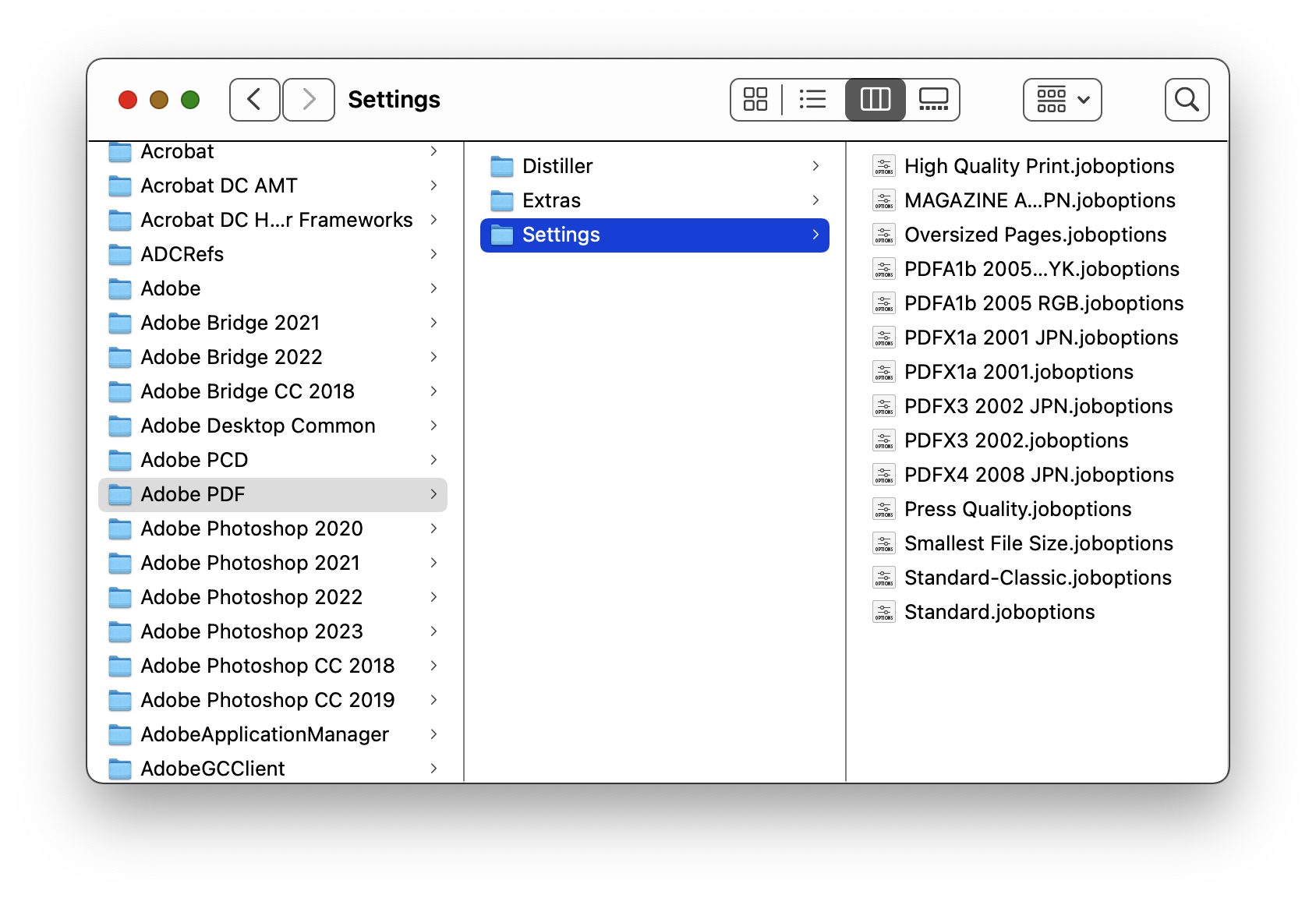1316x898 pixels.
Task: Select the Adobe Desktop Common folder
Action: coord(258,426)
